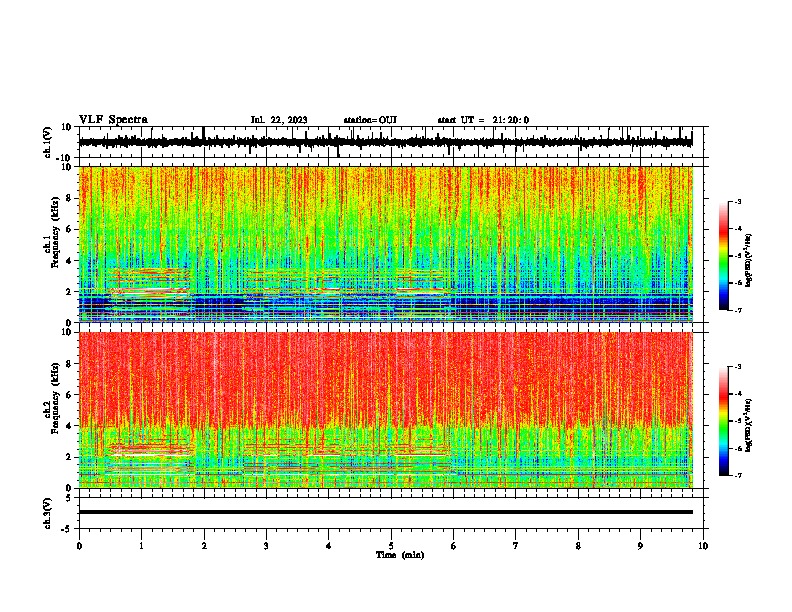The height and width of the screenshot is (612, 792).
Task: Click time tick label '10' on x-axis
Action: coord(703,546)
